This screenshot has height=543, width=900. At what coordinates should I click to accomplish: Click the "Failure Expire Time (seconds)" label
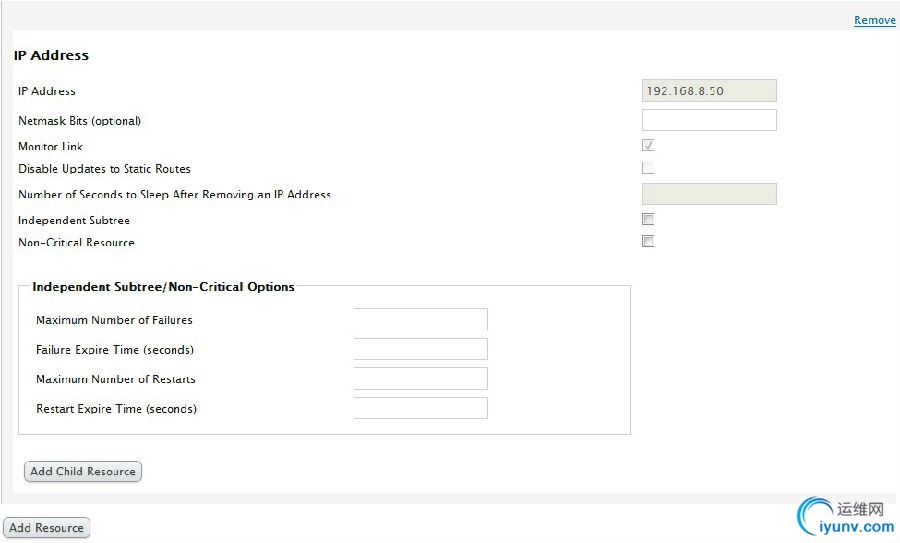point(115,350)
